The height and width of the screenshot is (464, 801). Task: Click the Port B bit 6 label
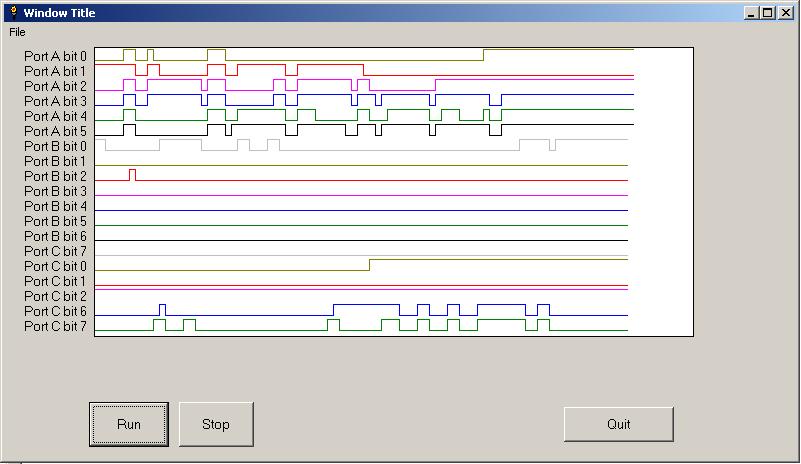pyautogui.click(x=55, y=237)
